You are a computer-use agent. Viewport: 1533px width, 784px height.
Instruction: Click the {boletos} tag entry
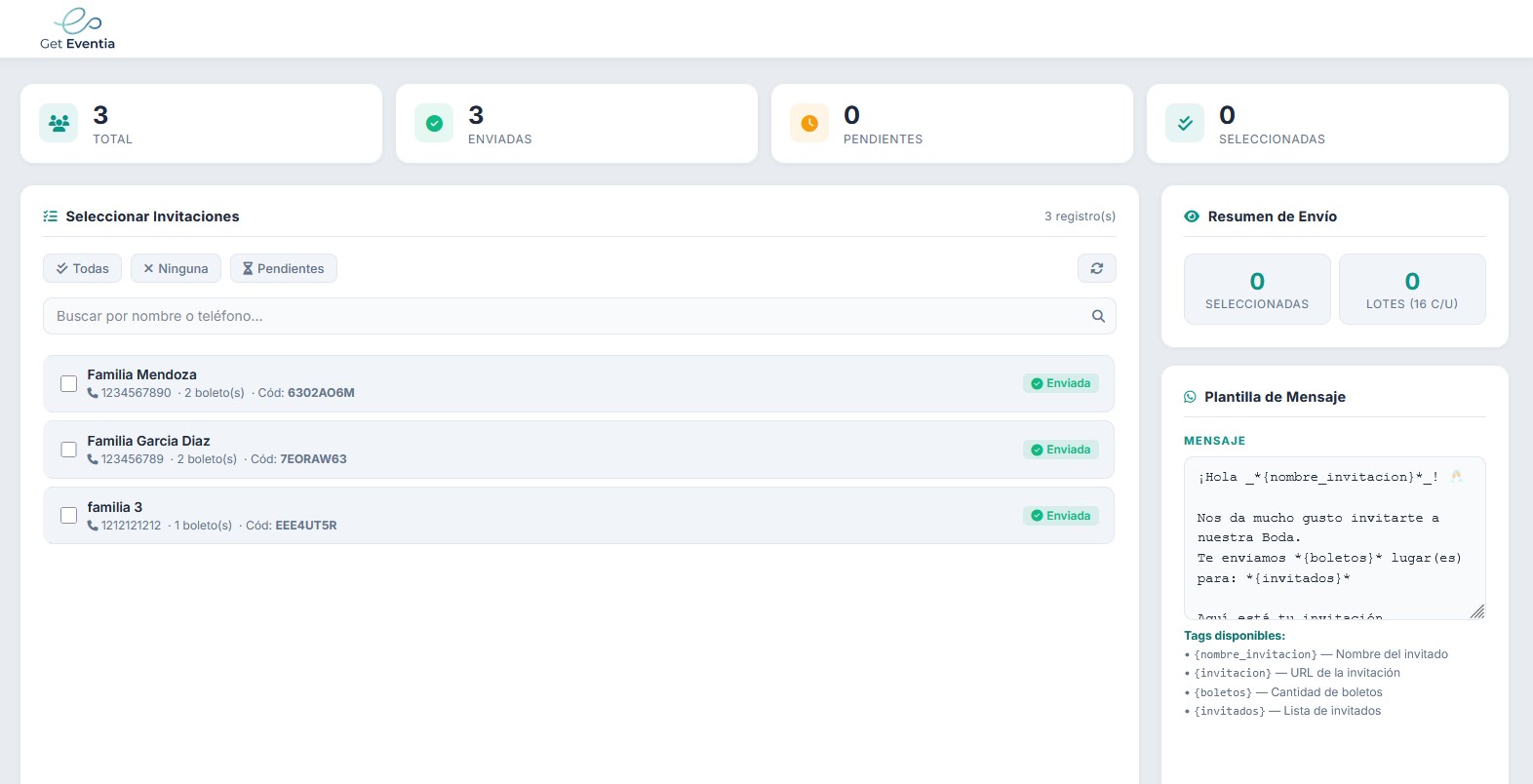point(1283,692)
